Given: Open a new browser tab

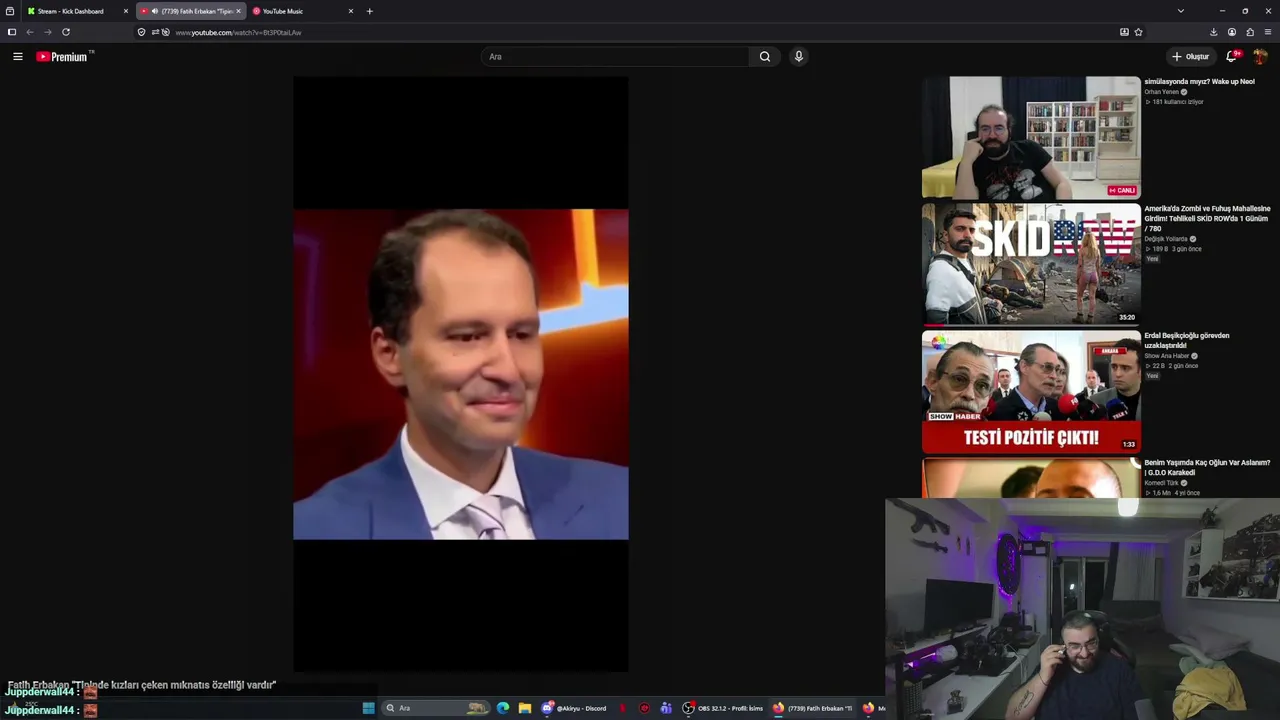Looking at the screenshot, I should click(370, 11).
